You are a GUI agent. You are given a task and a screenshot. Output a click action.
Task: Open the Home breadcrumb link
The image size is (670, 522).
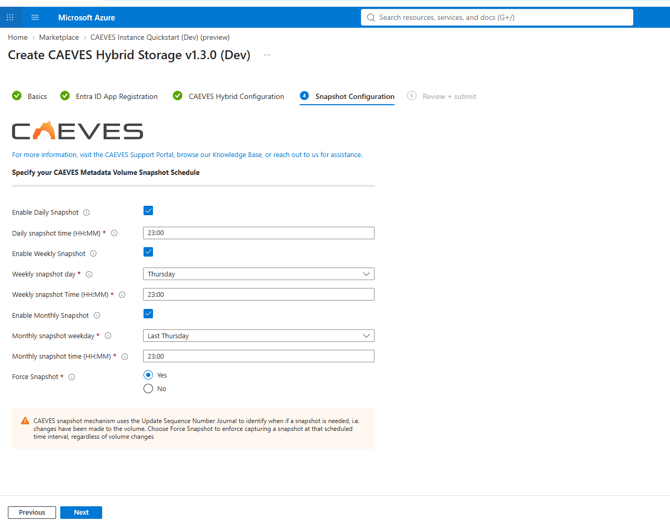point(18,38)
